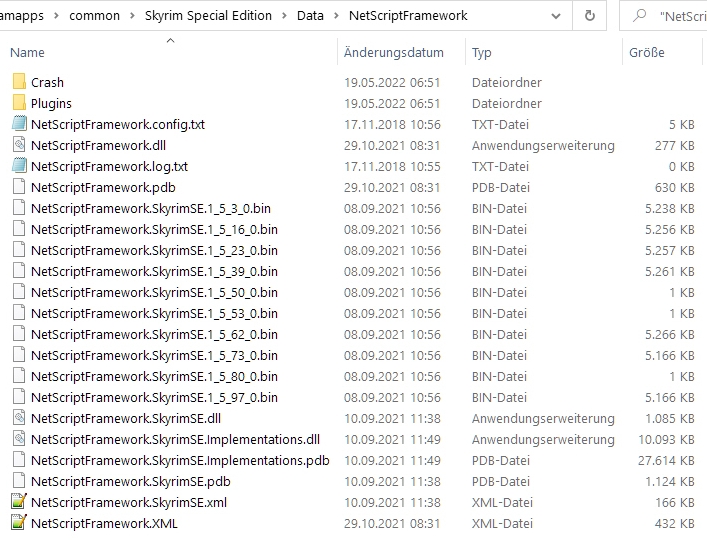Click date '17.11.2018 10:55'
Screen dimensions: 707x540
coord(392,166)
